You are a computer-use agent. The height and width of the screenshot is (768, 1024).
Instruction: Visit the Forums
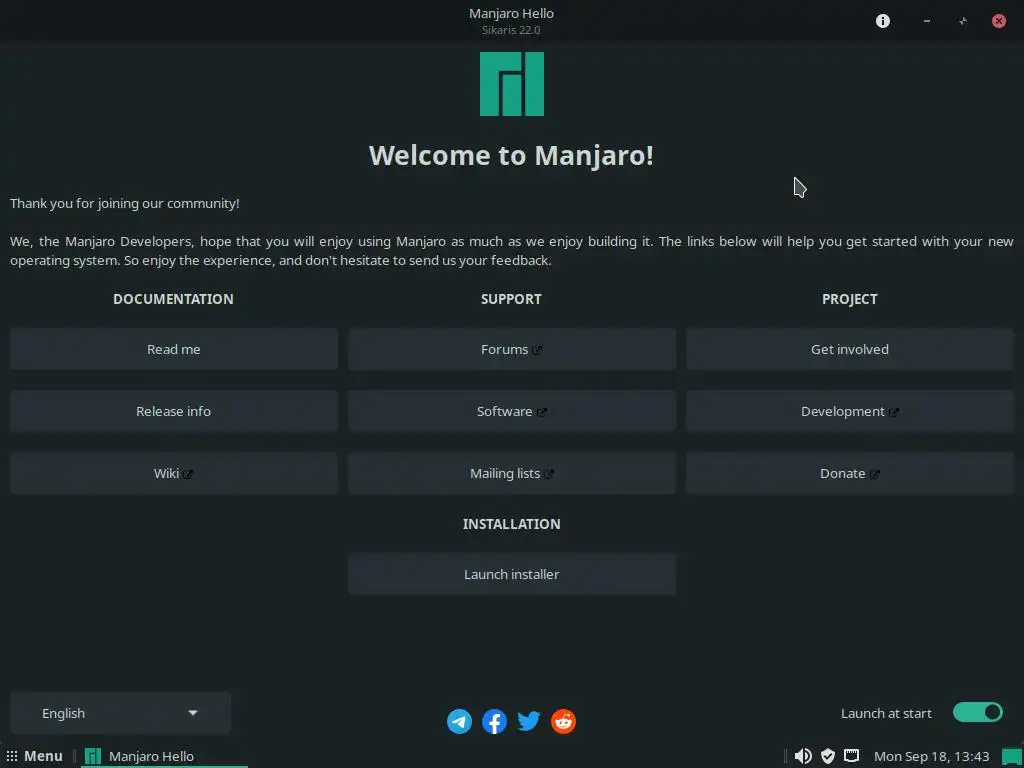[512, 349]
